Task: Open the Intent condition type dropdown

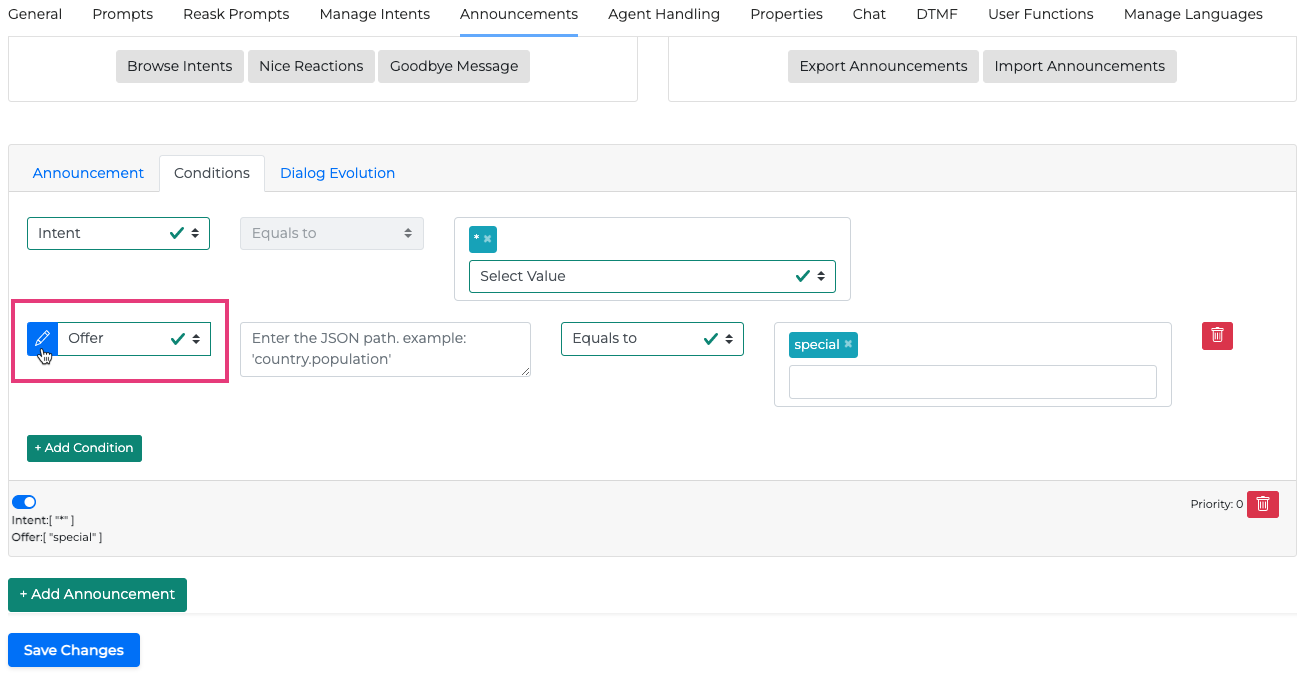Action: (x=118, y=233)
